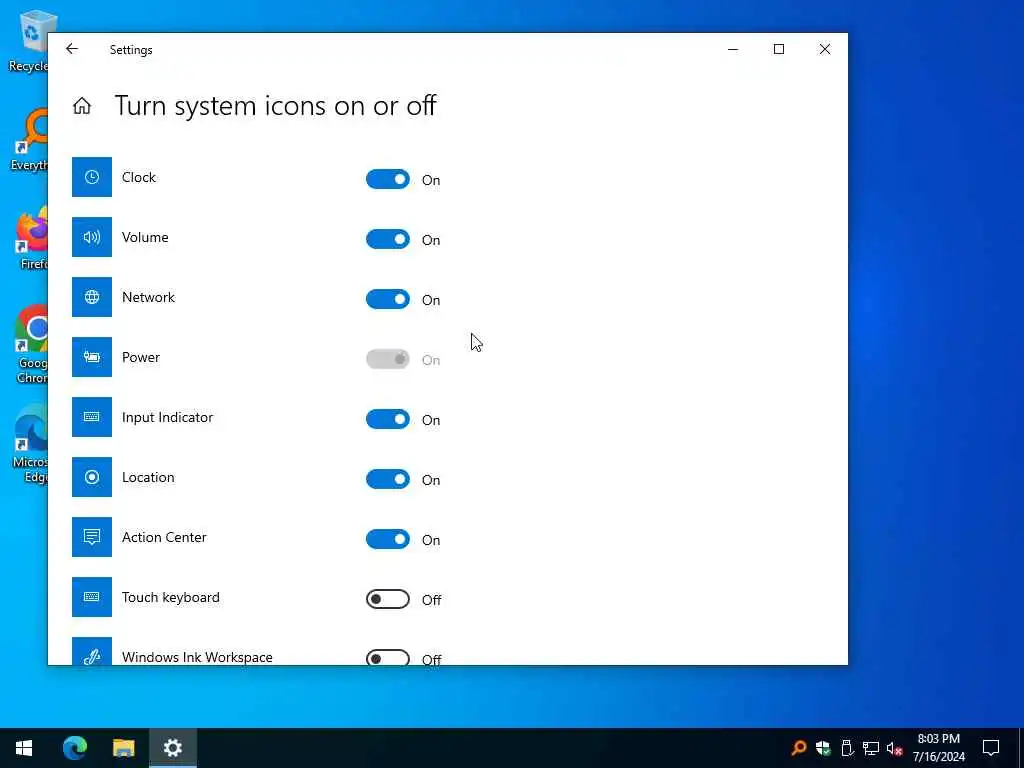Screen dimensions: 1024x768
Task: Click the 'Network' label text
Action: coord(148,298)
